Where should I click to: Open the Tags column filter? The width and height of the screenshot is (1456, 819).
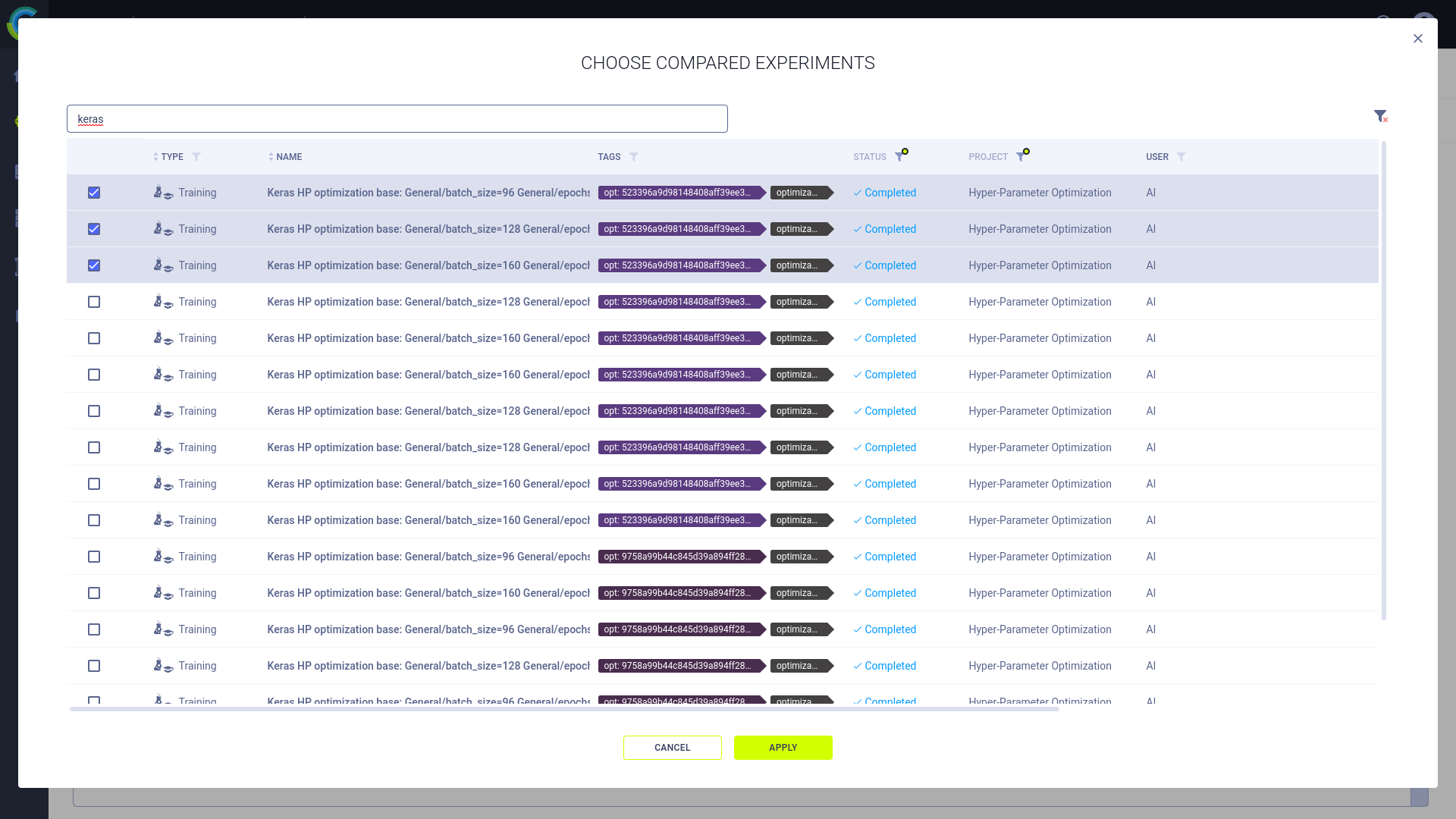point(634,157)
